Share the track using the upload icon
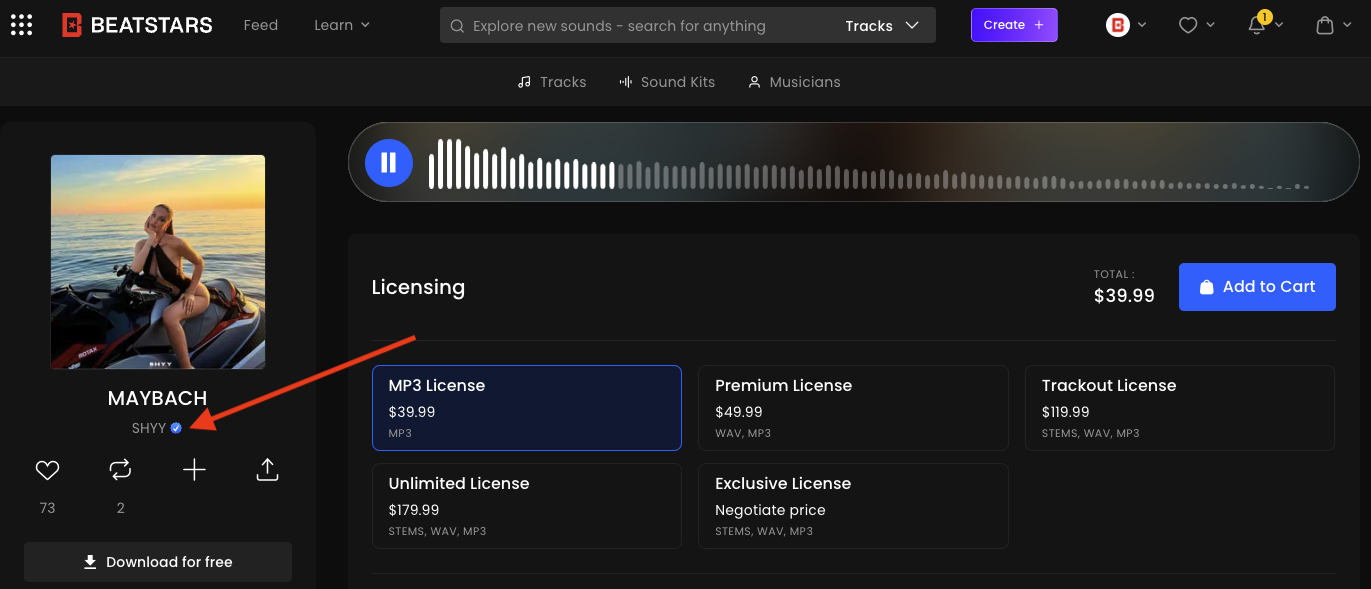The width and height of the screenshot is (1371, 589). (267, 470)
